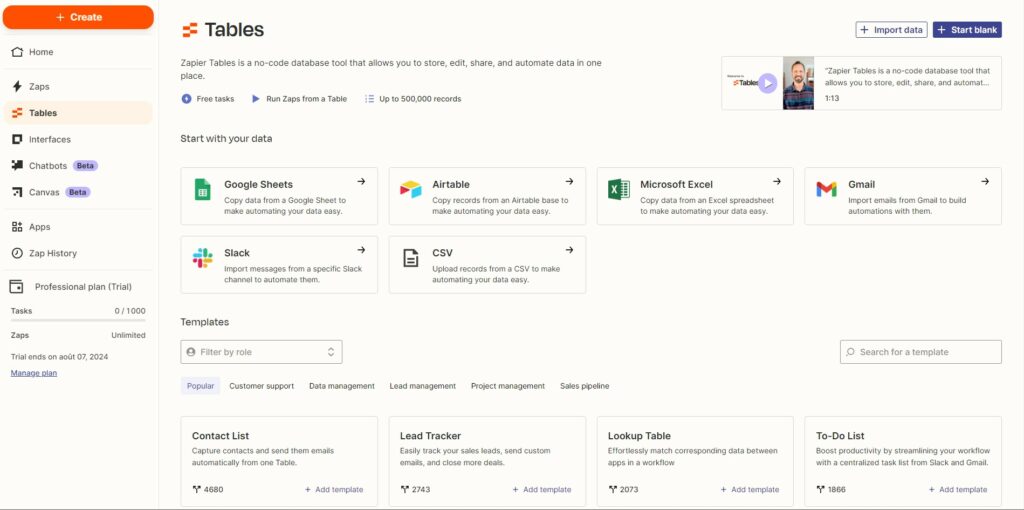This screenshot has height=510, width=1024.
Task: Open the Chatbots icon in sidebar
Action: click(17, 166)
